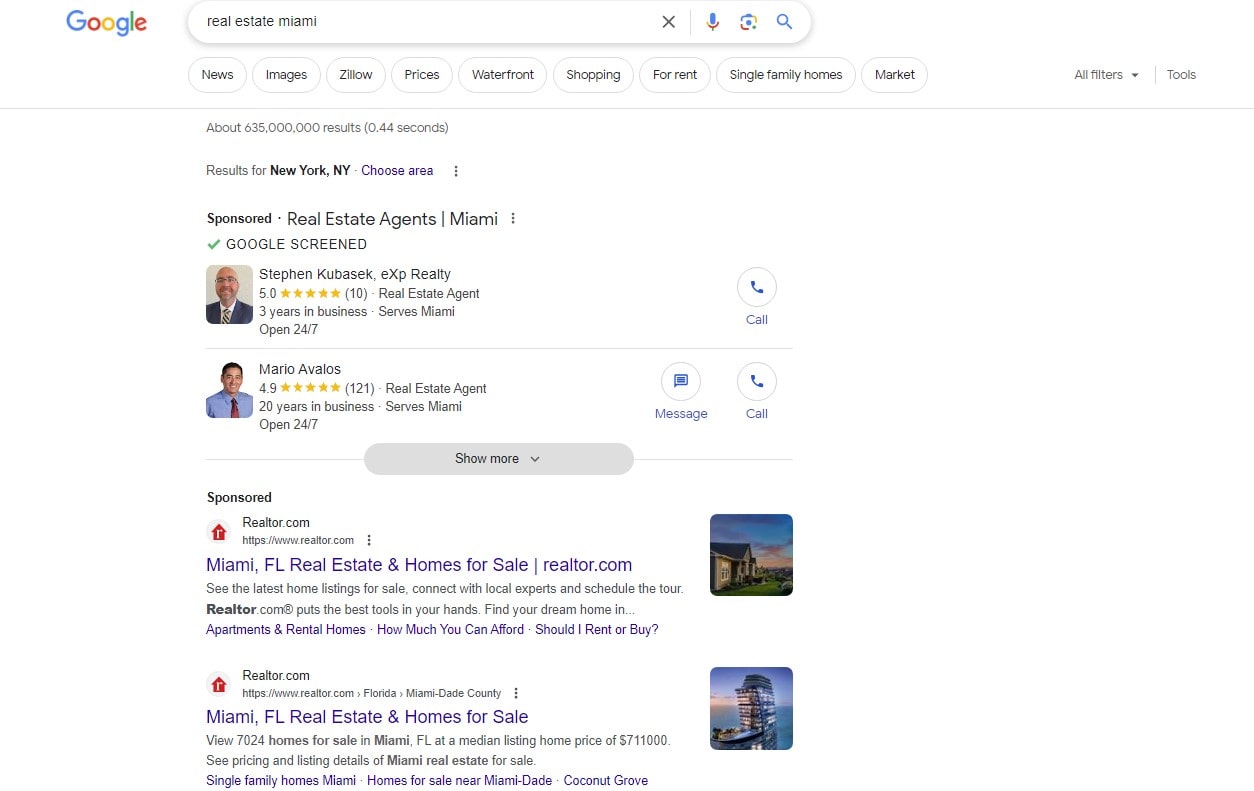Click sponsored result house thumbnail image

pos(751,555)
